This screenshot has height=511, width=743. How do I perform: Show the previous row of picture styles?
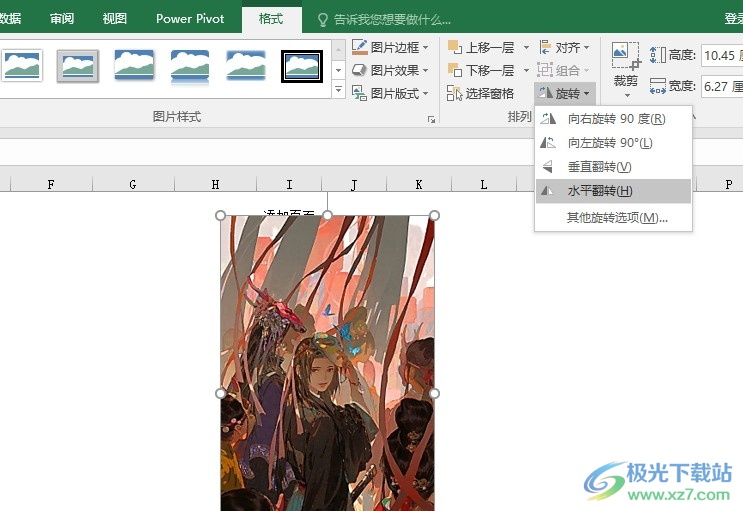click(338, 51)
